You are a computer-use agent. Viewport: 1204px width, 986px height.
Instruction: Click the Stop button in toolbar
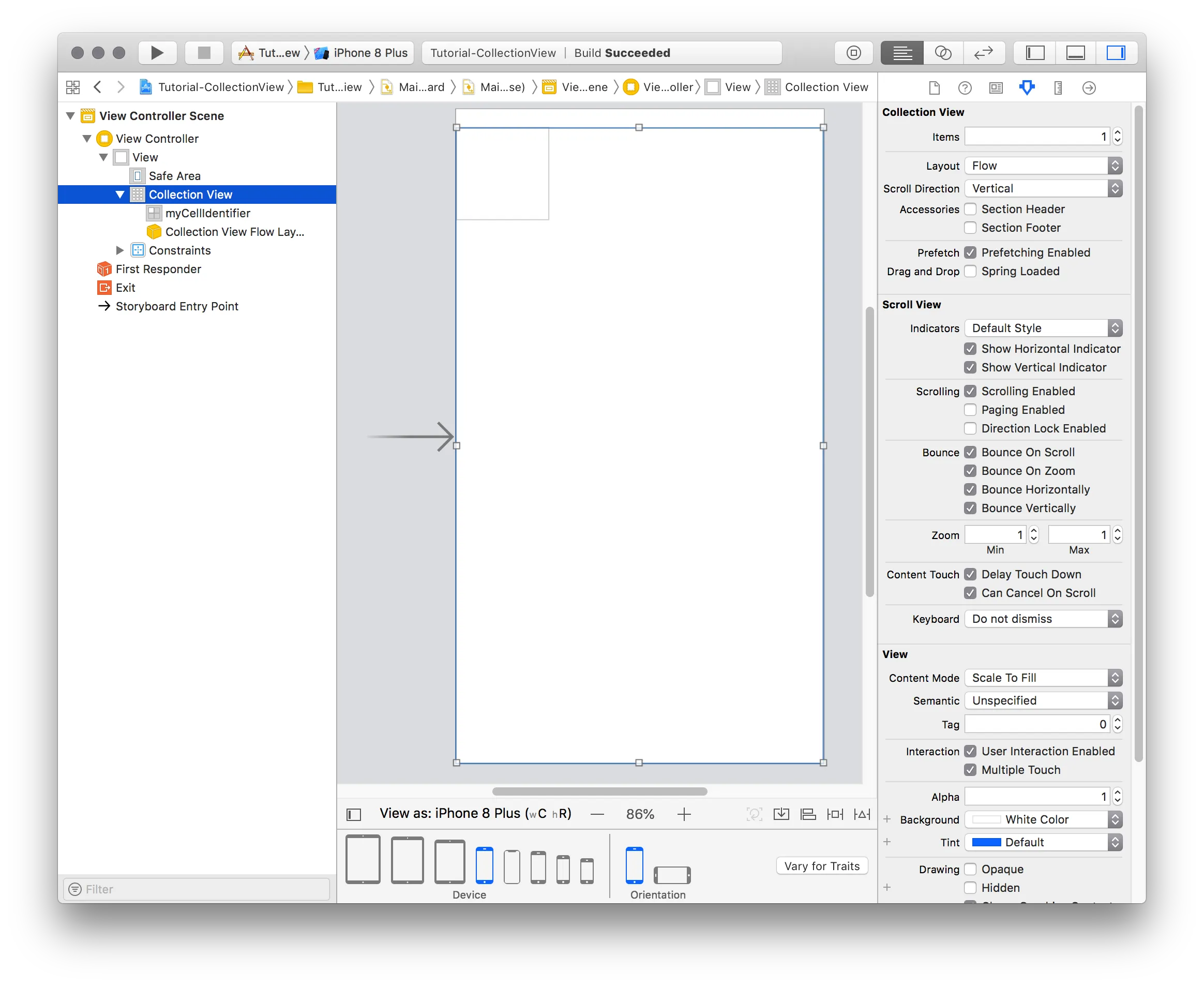204,53
